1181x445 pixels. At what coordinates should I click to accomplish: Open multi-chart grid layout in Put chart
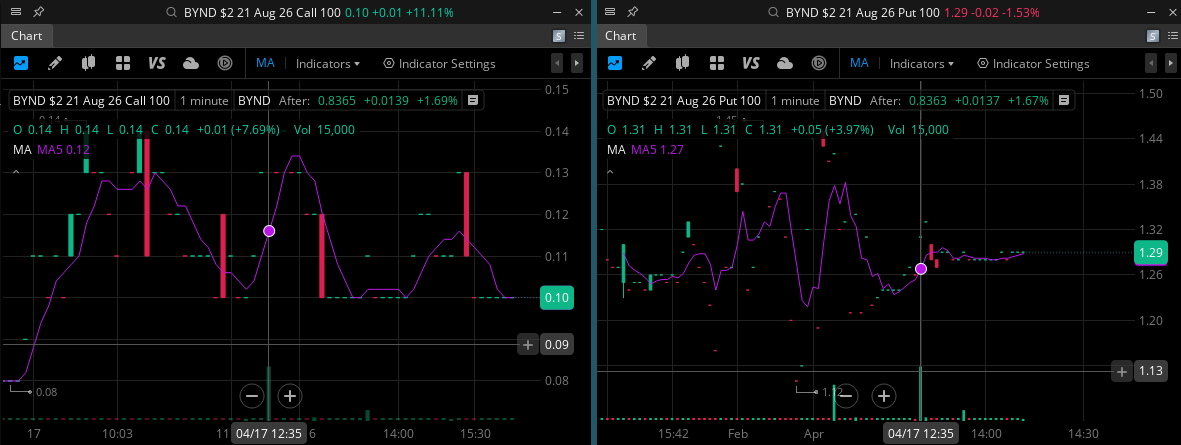coord(717,63)
